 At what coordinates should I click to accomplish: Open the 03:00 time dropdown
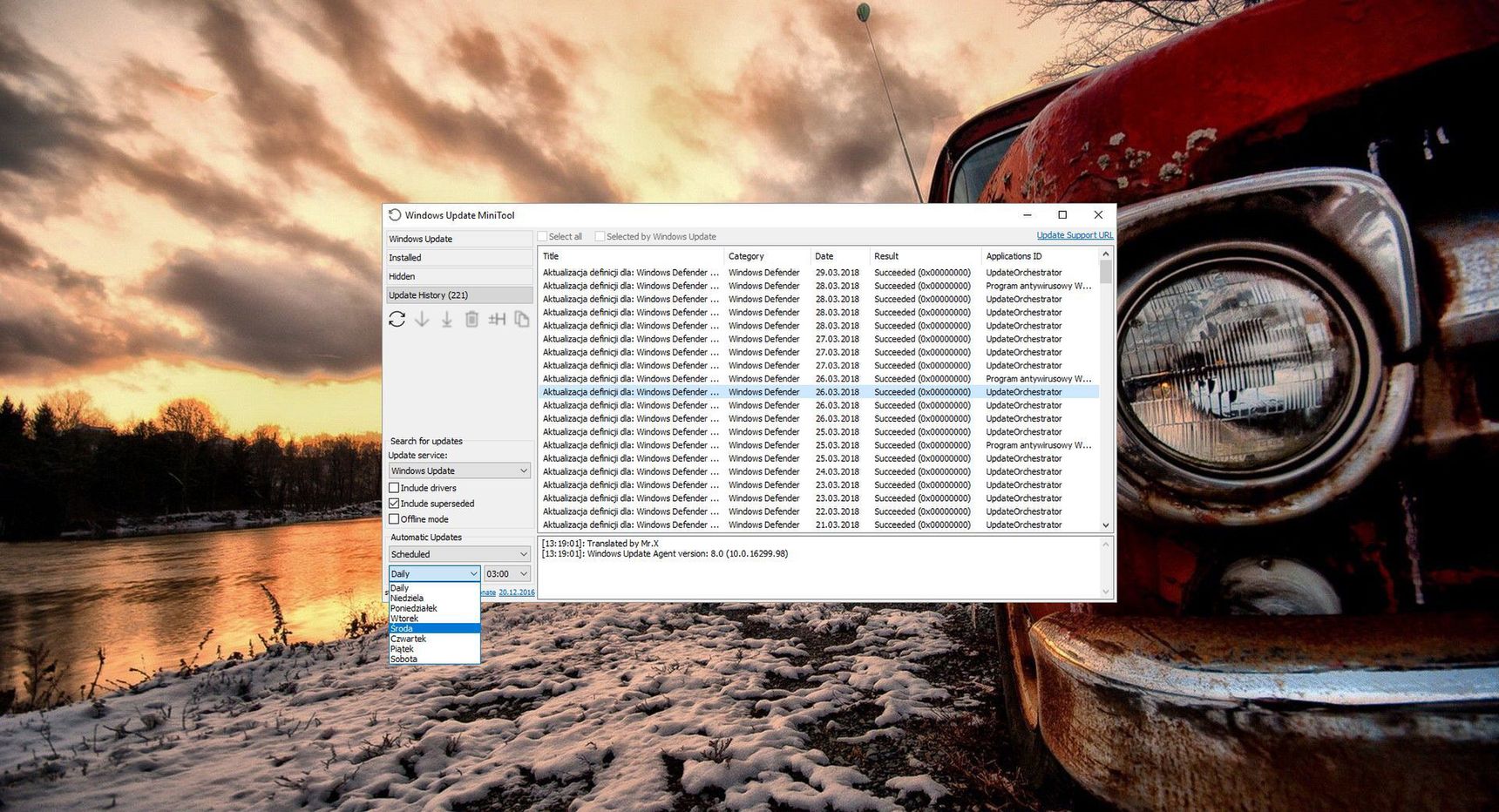(x=507, y=573)
